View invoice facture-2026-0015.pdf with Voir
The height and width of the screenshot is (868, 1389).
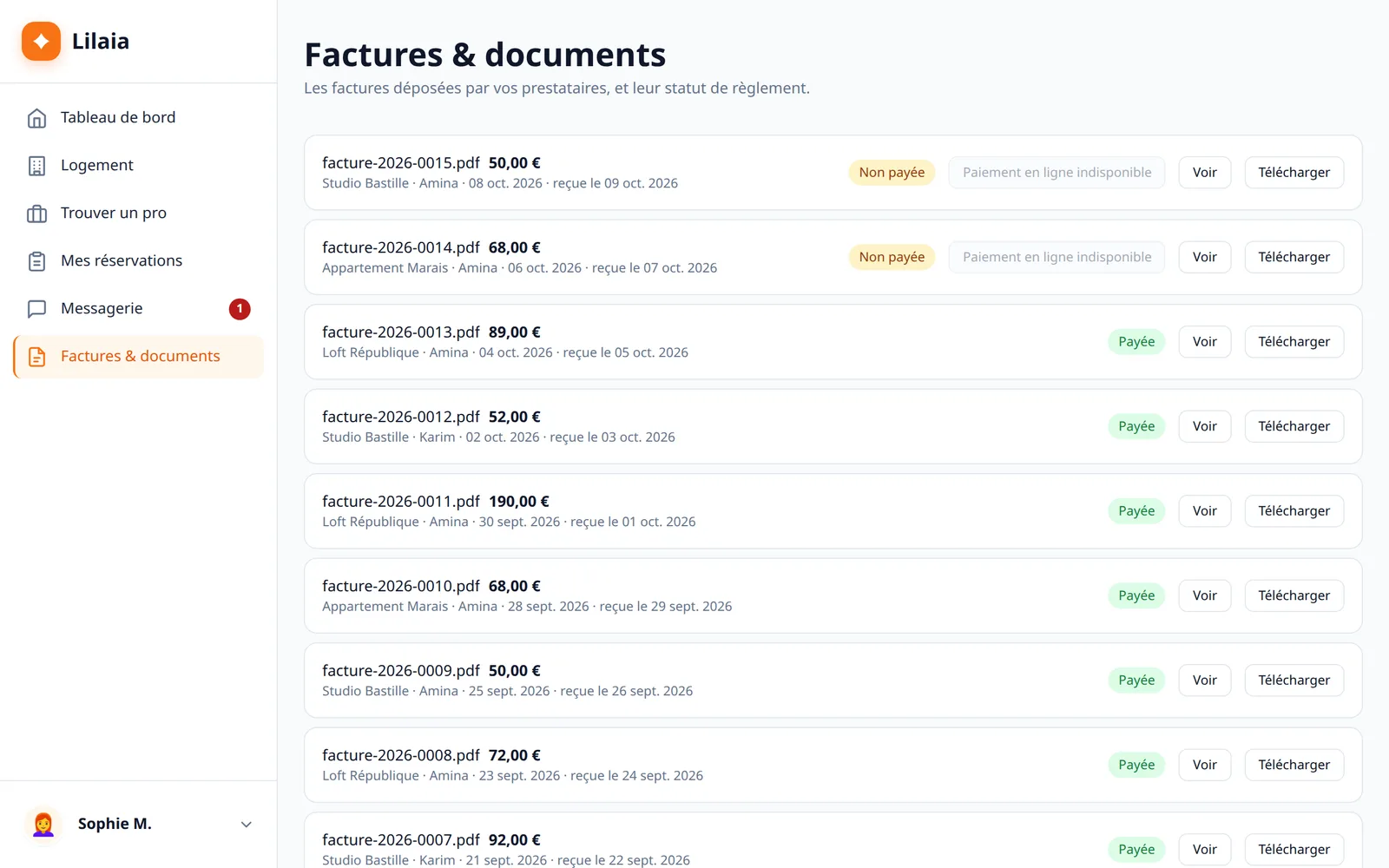1204,172
